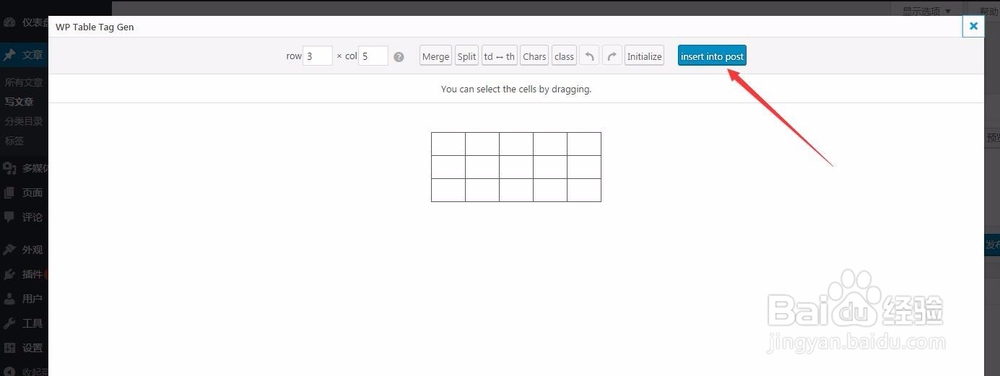The height and width of the screenshot is (376, 1000).
Task: Expand the 显示选项 dropdown
Action: pyautogui.click(x=926, y=11)
